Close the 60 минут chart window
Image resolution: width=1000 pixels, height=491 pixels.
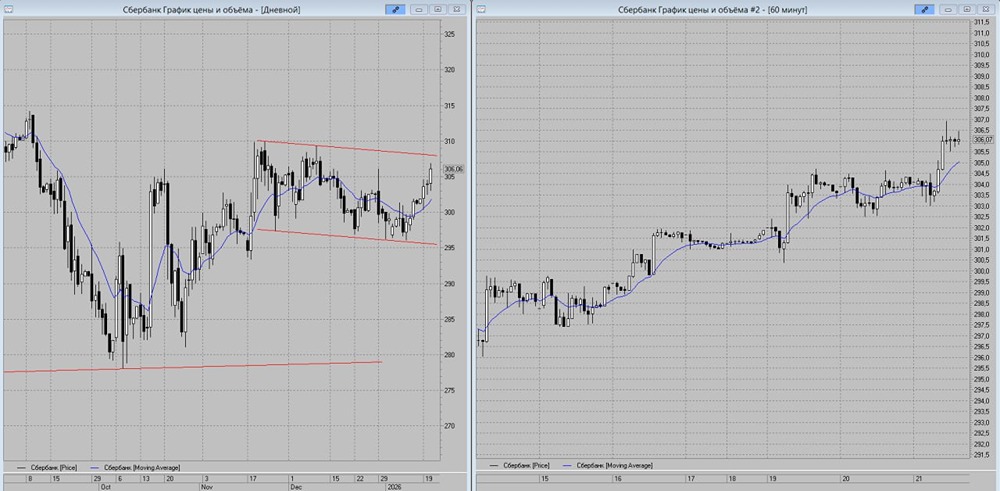[x=985, y=10]
